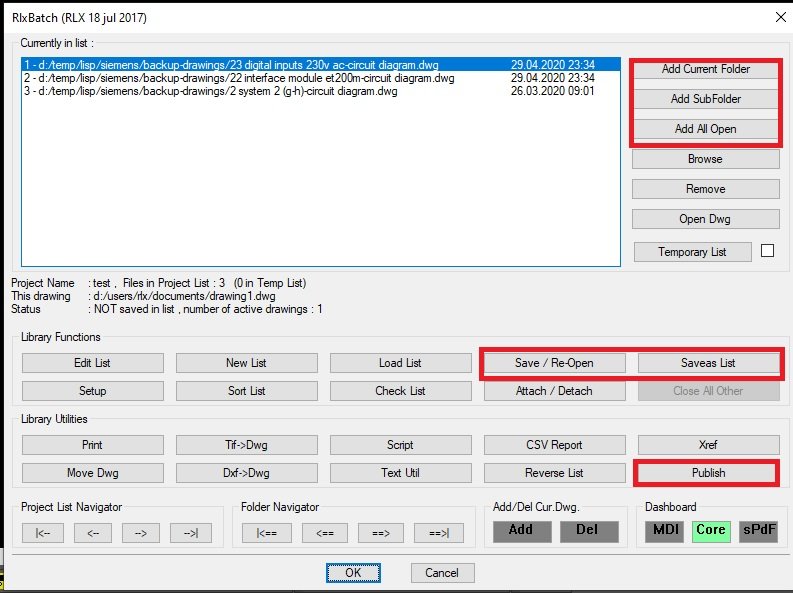
Task: Click Sort List button
Action: click(x=247, y=391)
